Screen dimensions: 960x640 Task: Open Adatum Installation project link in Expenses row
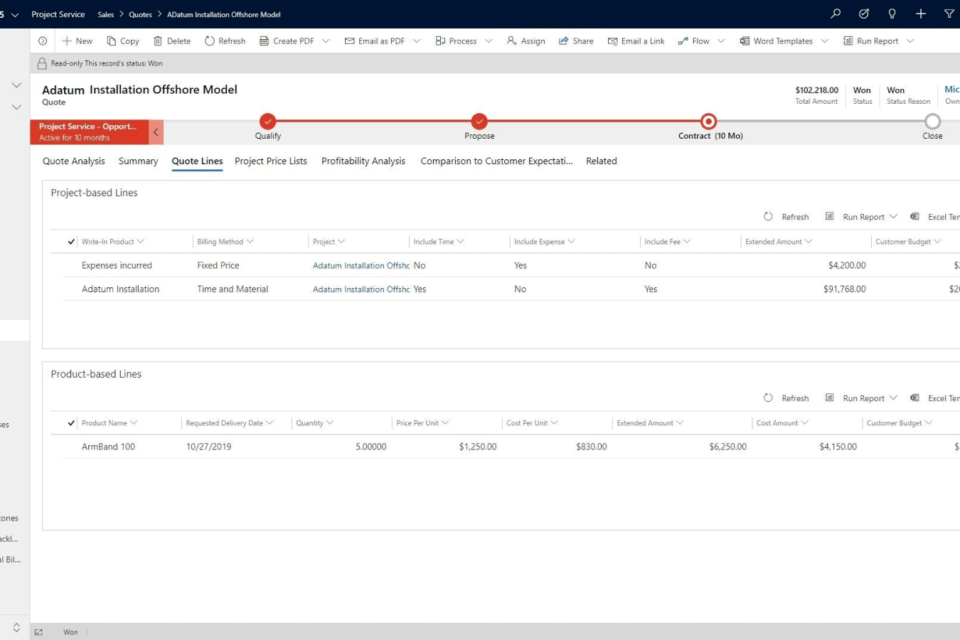pos(361,266)
